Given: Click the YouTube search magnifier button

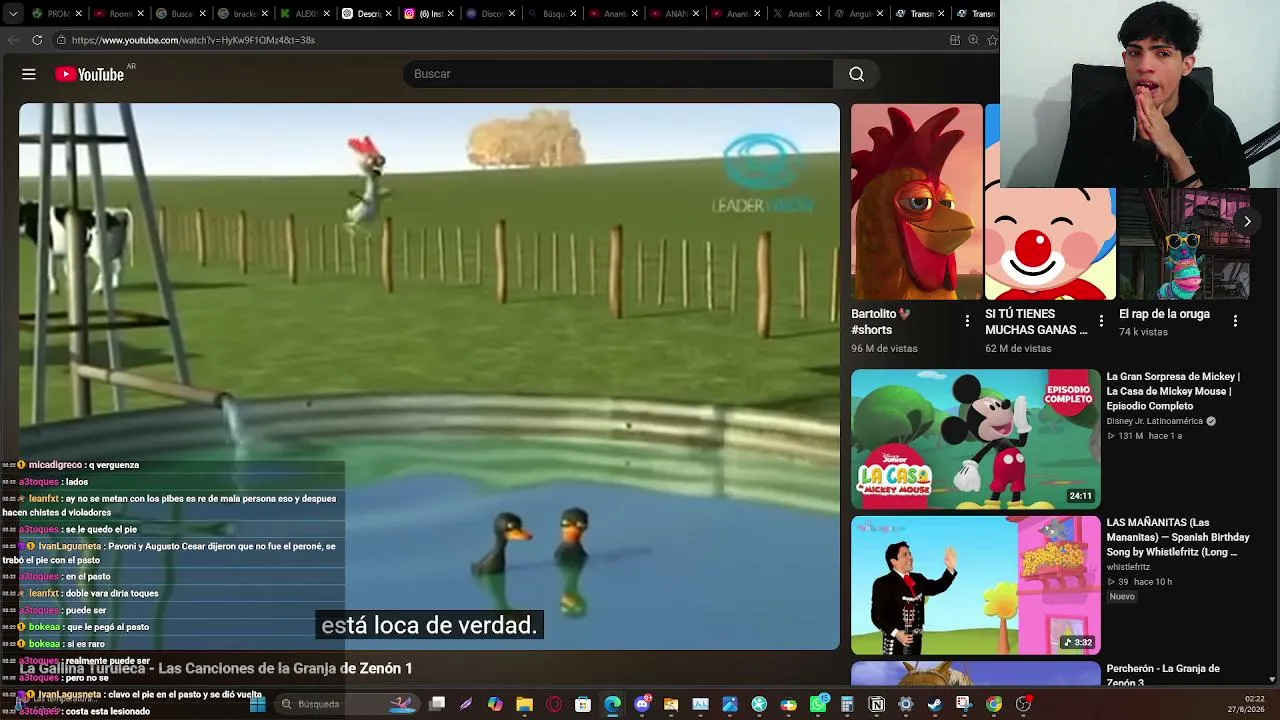Looking at the screenshot, I should tap(856, 74).
